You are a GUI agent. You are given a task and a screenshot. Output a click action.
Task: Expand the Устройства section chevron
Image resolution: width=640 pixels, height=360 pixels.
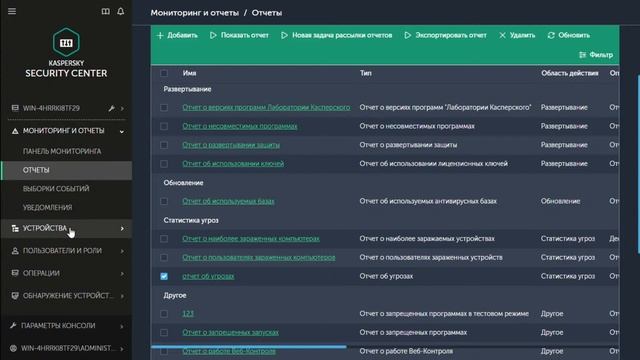pos(122,229)
